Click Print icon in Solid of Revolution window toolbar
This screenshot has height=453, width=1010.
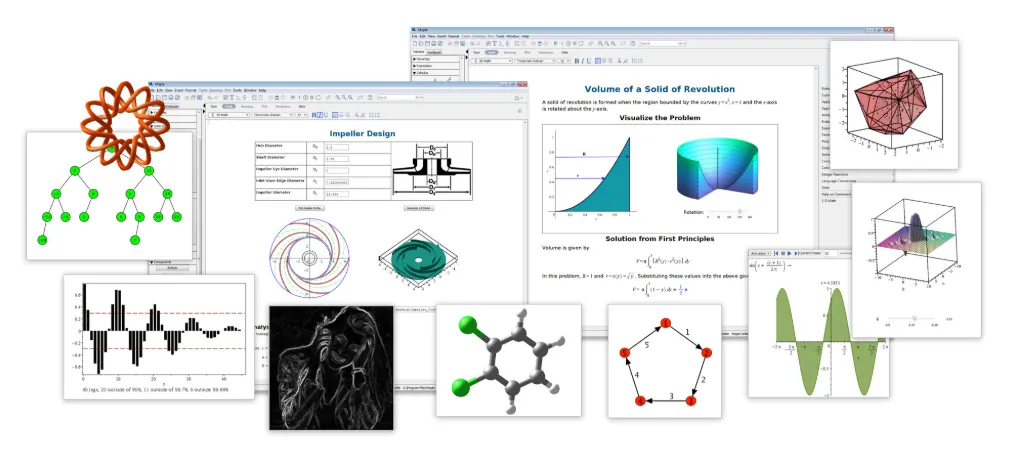[434, 43]
